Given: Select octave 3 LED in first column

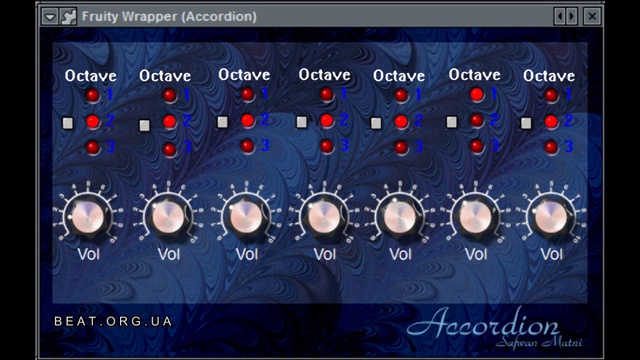Looking at the screenshot, I should click(93, 147).
